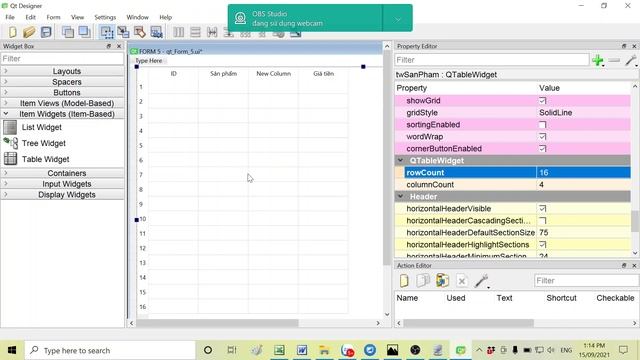640x360 pixels.
Task: Click the New Column header in table
Action: pyautogui.click(x=273, y=73)
